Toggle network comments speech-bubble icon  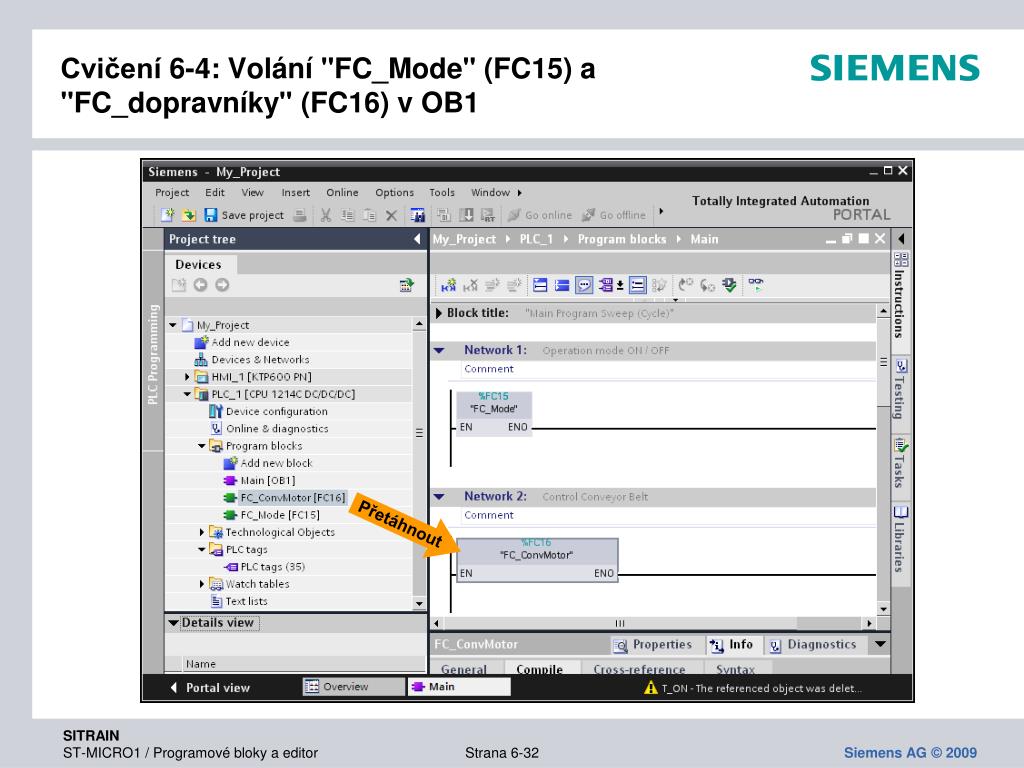[x=584, y=285]
